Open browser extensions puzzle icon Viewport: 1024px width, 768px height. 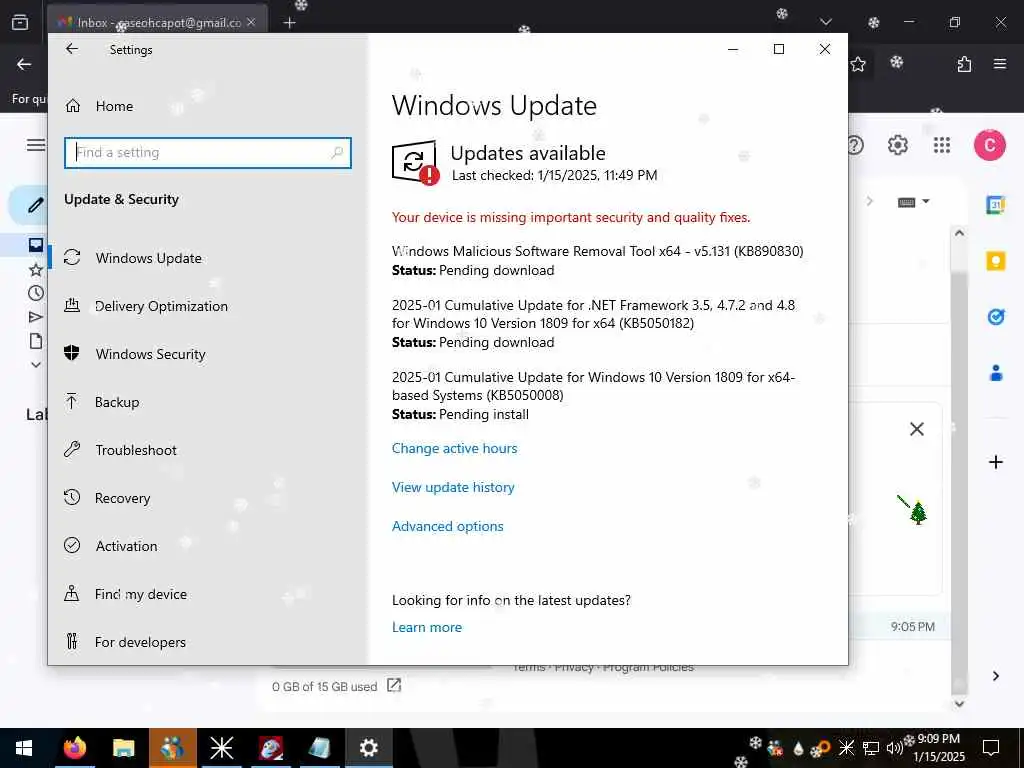(964, 64)
